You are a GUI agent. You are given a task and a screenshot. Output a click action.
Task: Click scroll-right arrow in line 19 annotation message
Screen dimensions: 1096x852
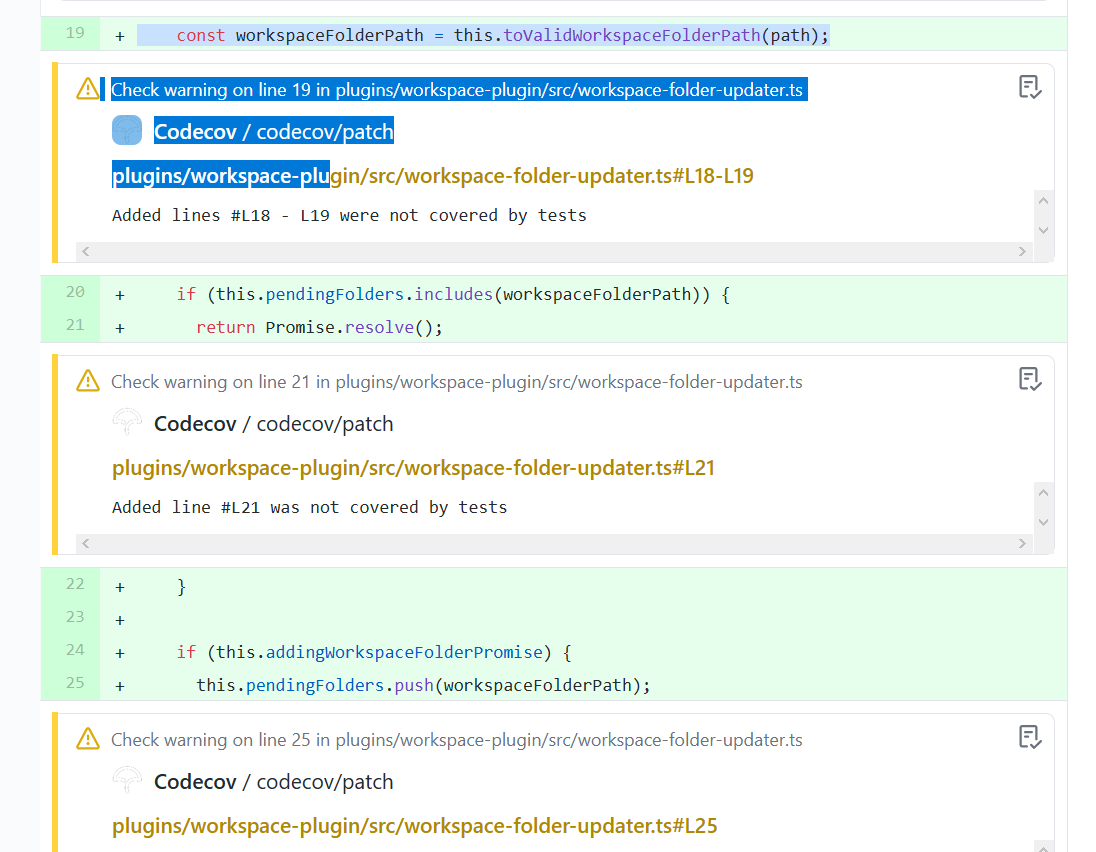(x=1023, y=251)
